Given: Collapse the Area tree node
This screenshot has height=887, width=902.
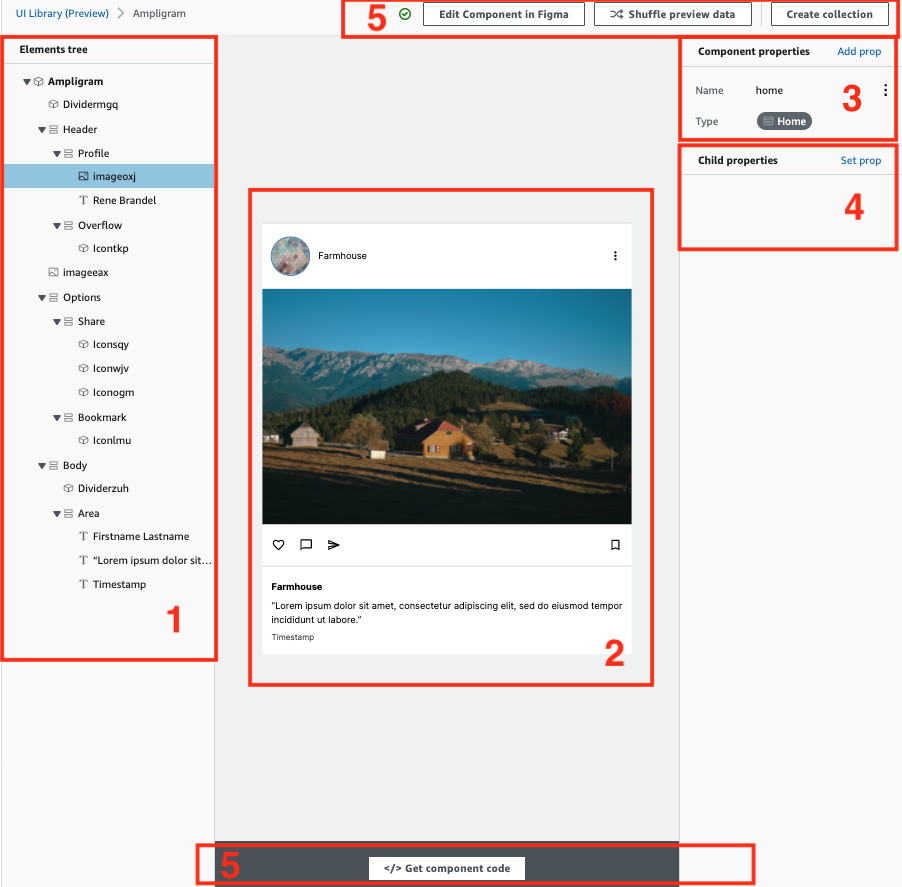Looking at the screenshot, I should (56, 514).
